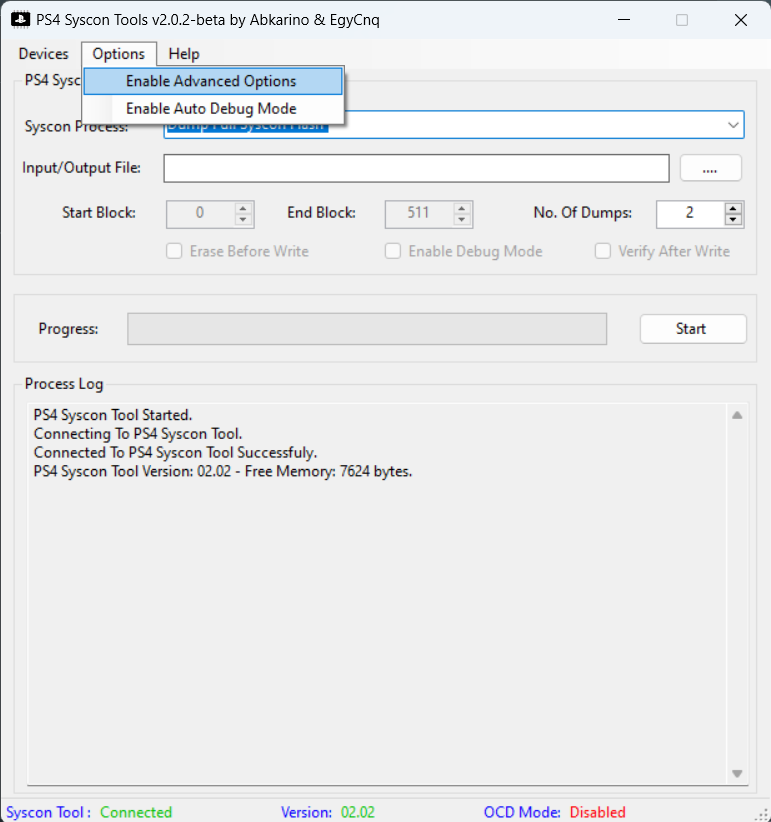Click the Start Block number field
This screenshot has width=771, height=822.
pos(200,214)
